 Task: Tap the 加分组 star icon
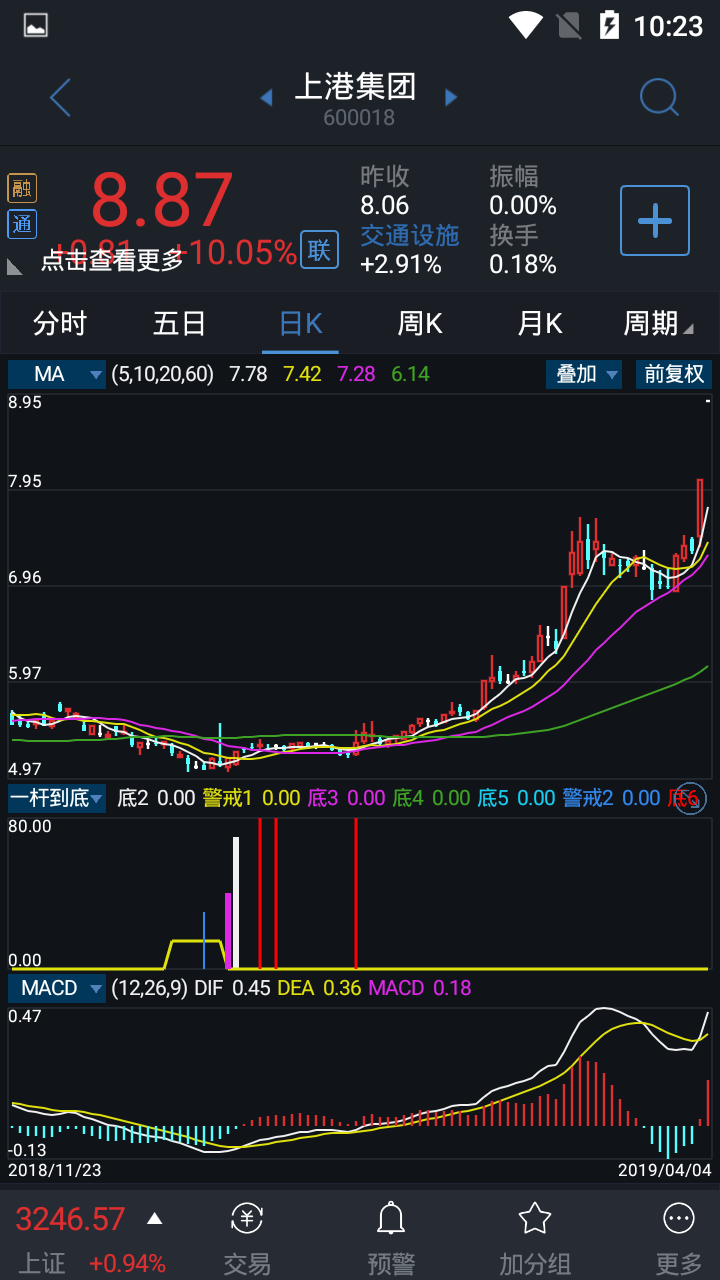point(535,1218)
